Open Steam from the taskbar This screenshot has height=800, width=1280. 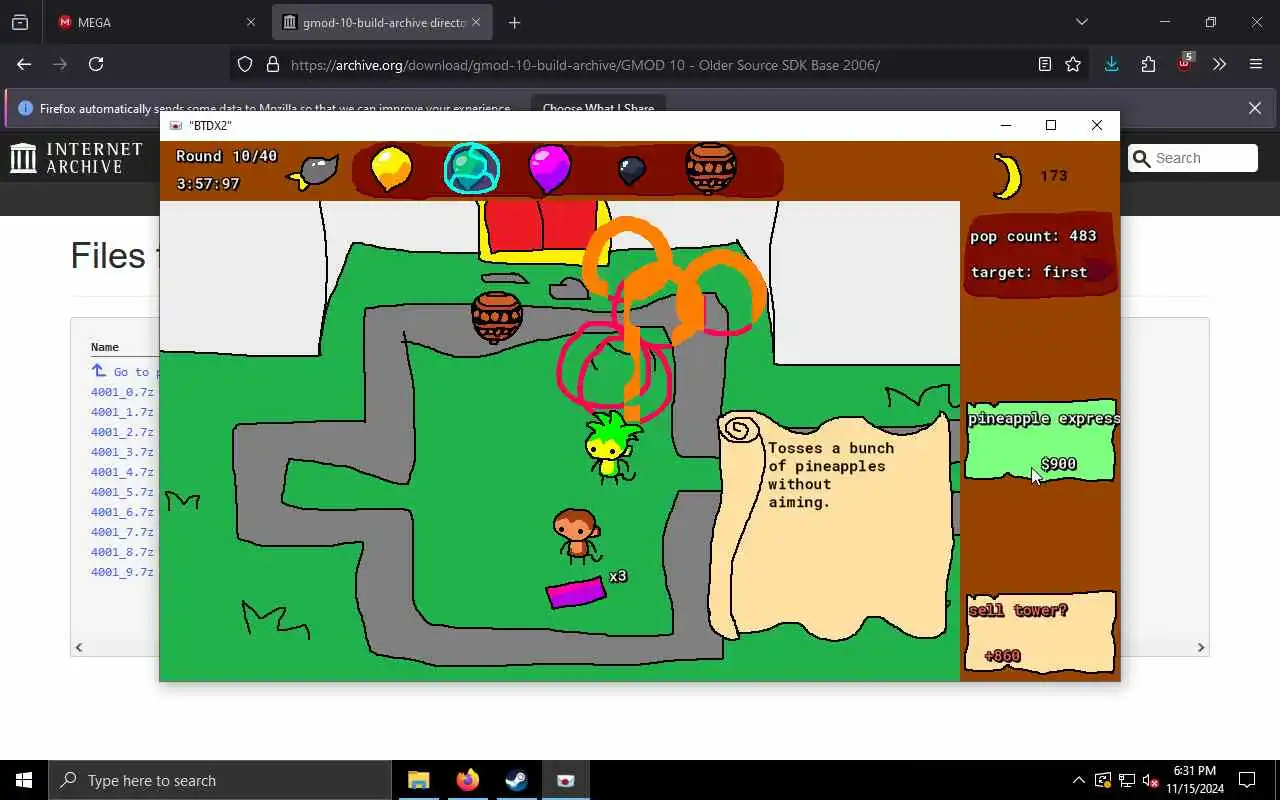click(x=516, y=780)
